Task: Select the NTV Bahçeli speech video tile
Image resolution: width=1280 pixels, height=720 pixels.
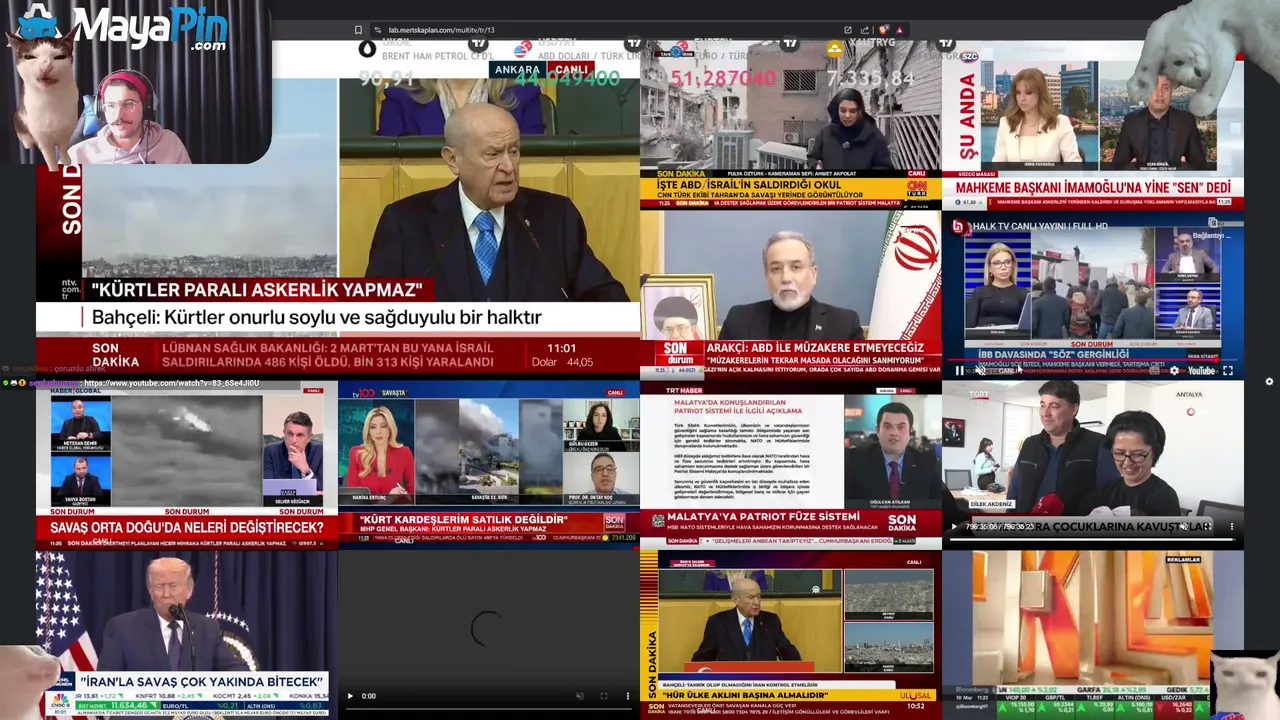Action: tap(338, 208)
